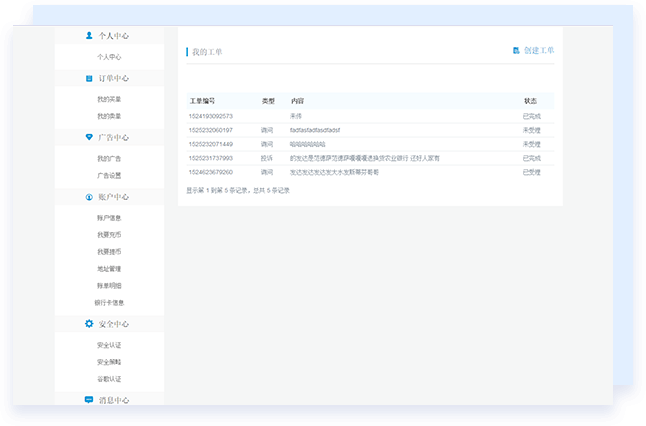Select 银行卡信息 under account center

coord(109,302)
